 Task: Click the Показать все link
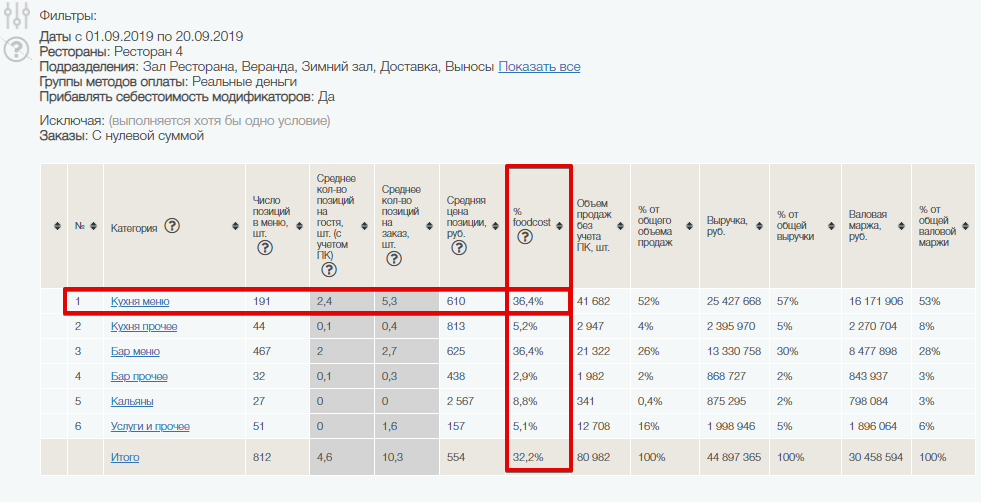pos(539,66)
